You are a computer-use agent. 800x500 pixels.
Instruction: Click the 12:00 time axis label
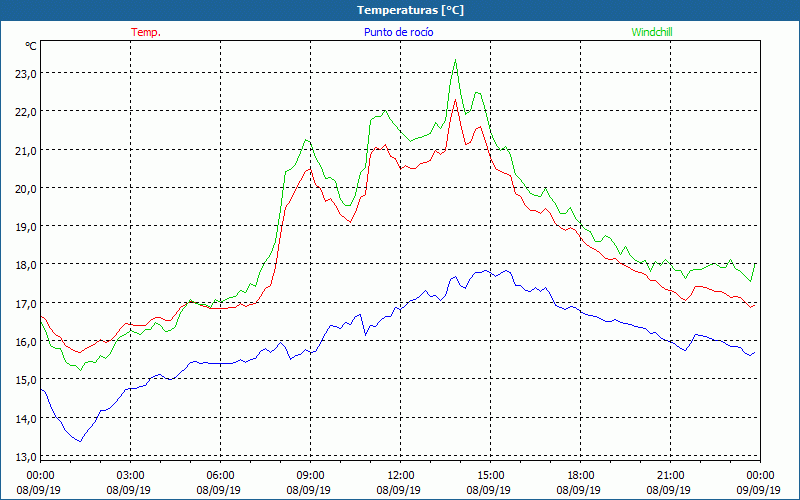tap(401, 476)
